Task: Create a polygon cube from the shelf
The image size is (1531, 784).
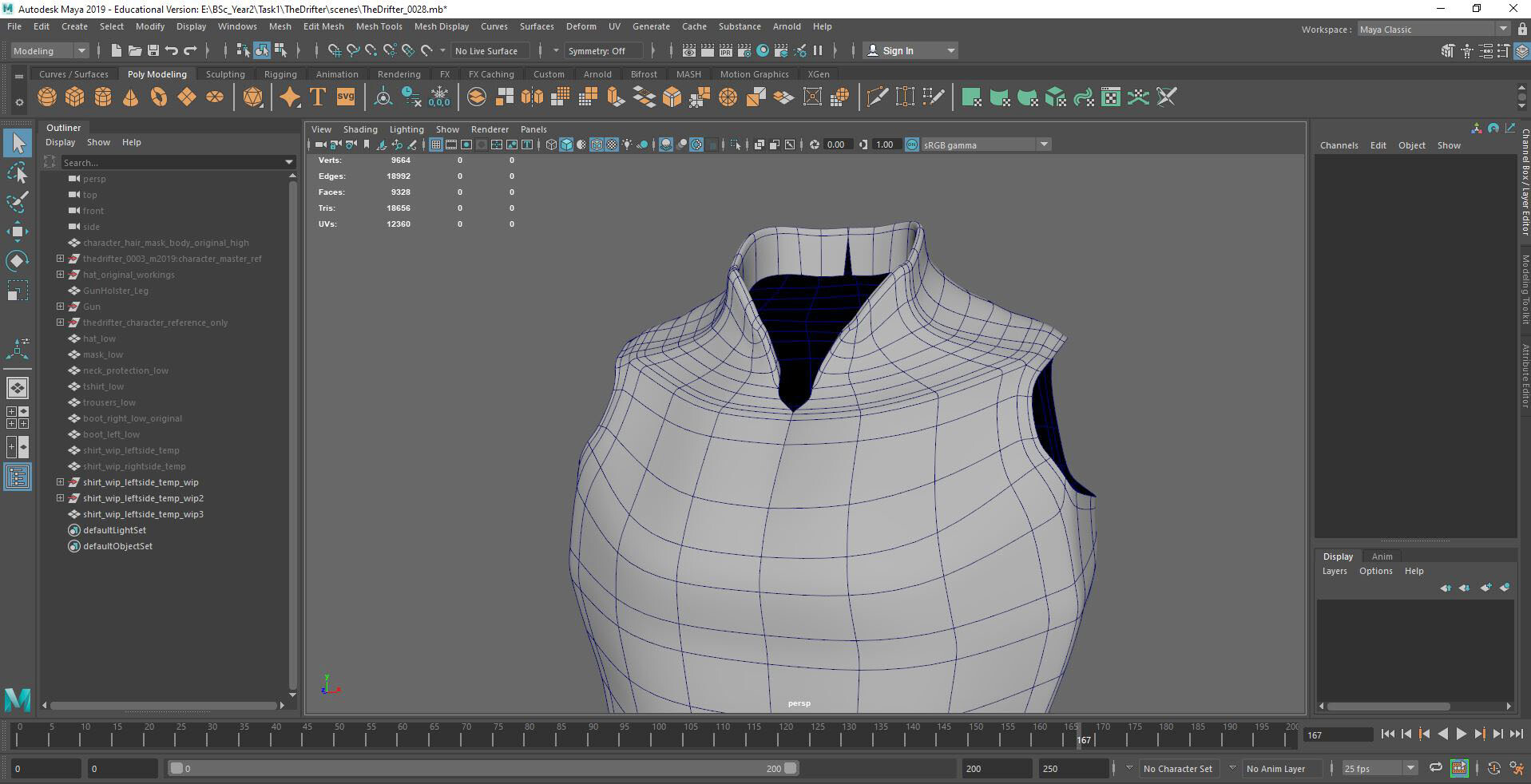Action: [74, 97]
